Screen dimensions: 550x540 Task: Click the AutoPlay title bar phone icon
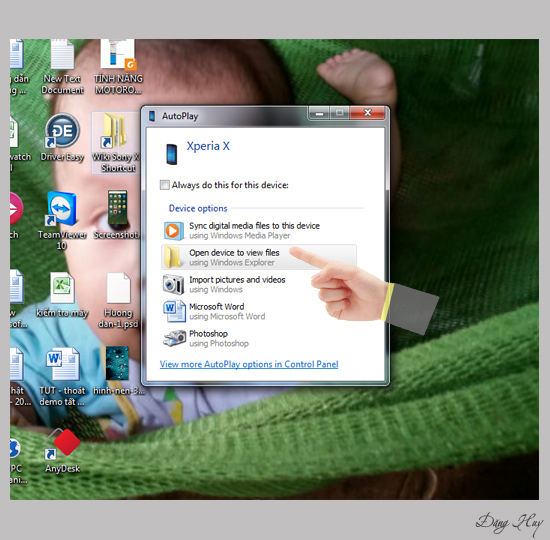coord(152,116)
